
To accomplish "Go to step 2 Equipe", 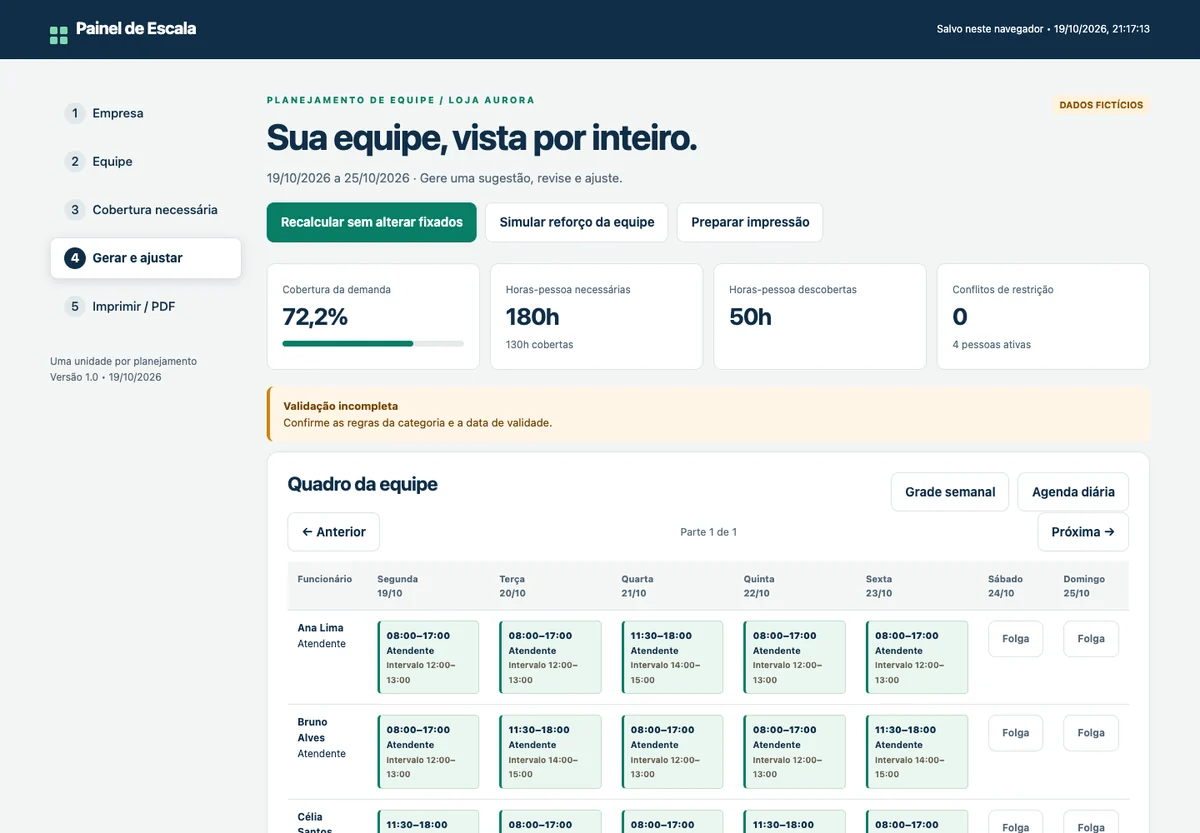I will [145, 161].
